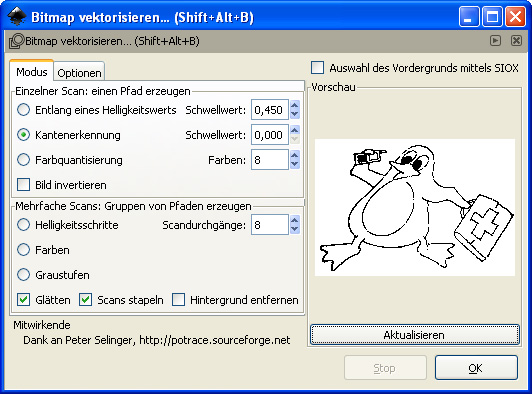This screenshot has height=394, width=532.
Task: Click the trace bitmap icon in panel header
Action: tap(16, 41)
